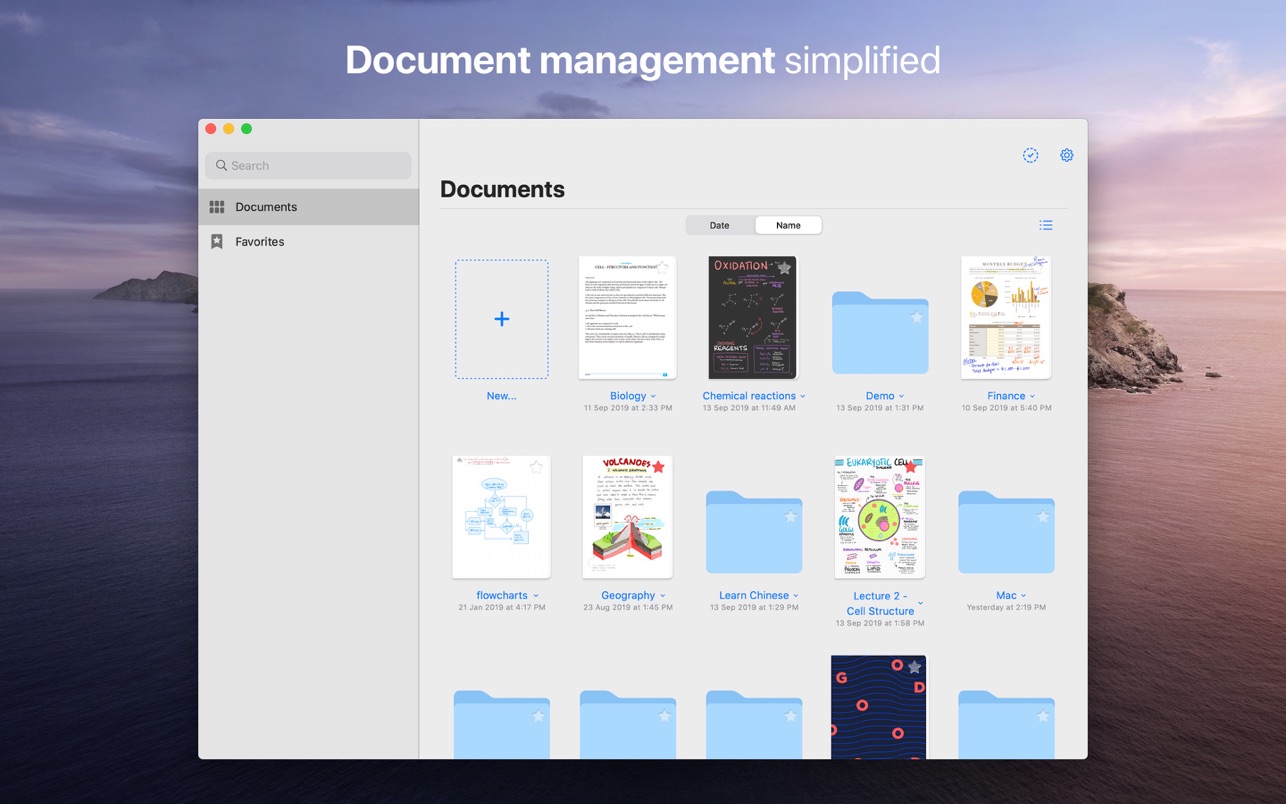The height and width of the screenshot is (804, 1286).
Task: Click the sync status check icon
Action: click(1030, 155)
